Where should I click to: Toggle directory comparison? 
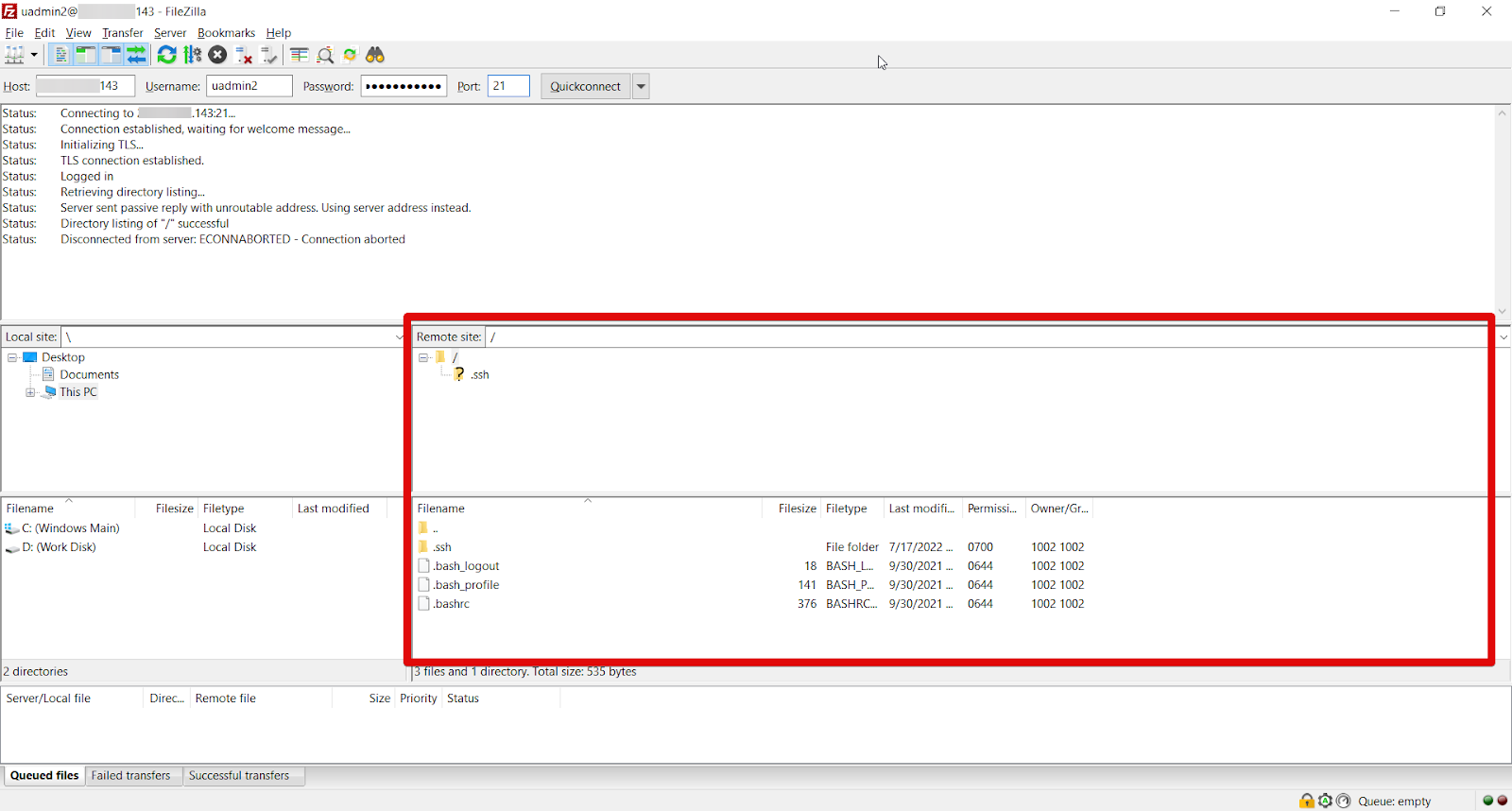pos(325,55)
